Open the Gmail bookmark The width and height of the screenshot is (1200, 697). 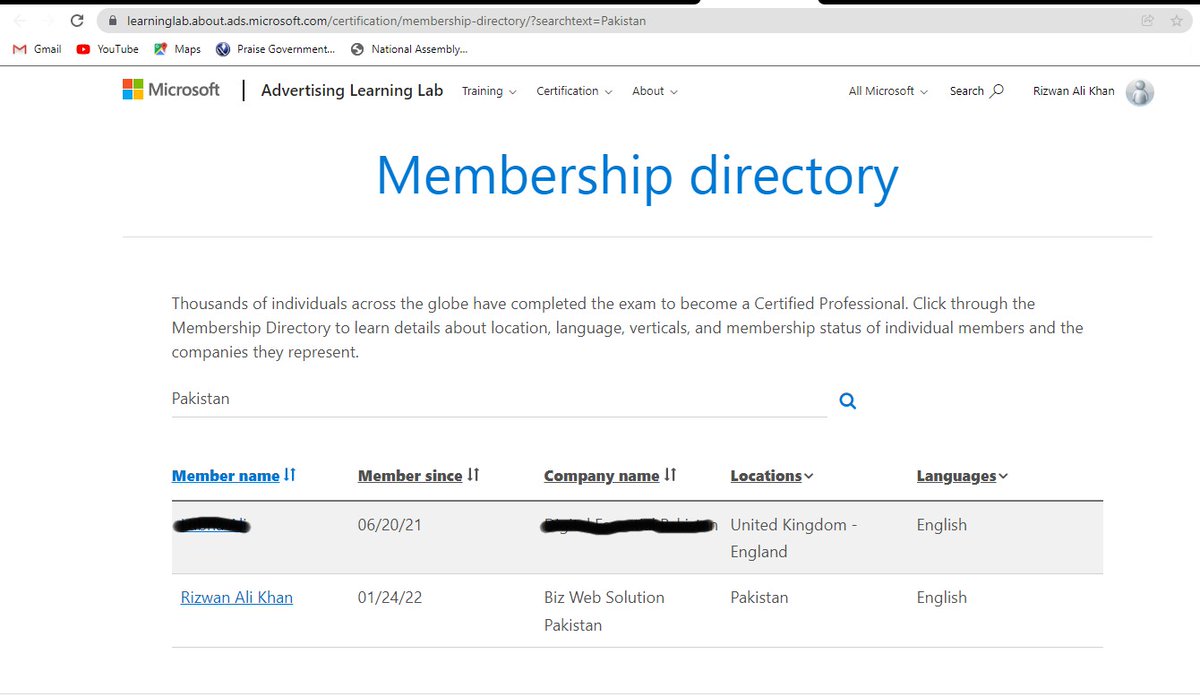click(x=37, y=49)
